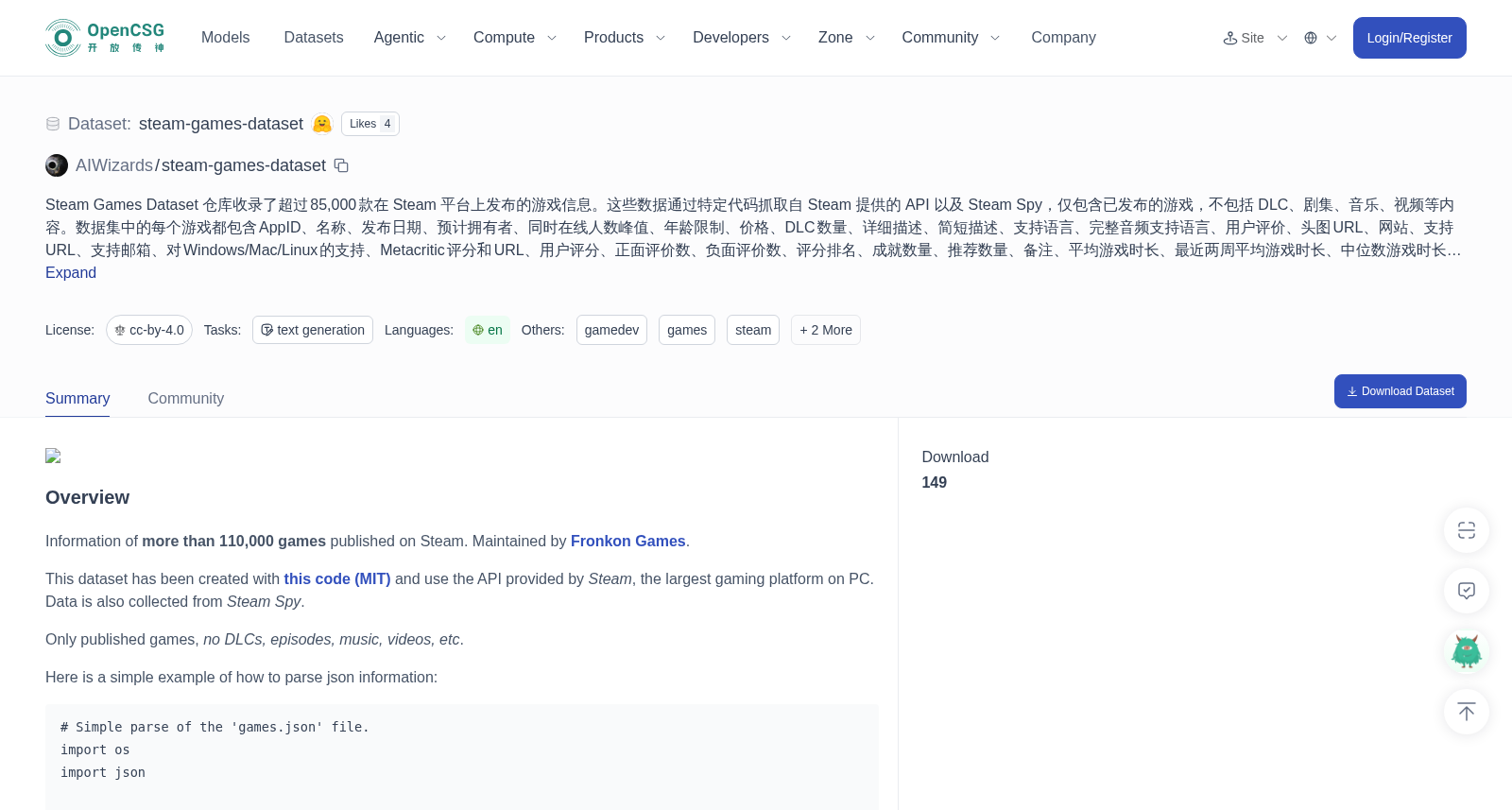Click the Download count 149
The width and height of the screenshot is (1512, 810).
(x=935, y=482)
